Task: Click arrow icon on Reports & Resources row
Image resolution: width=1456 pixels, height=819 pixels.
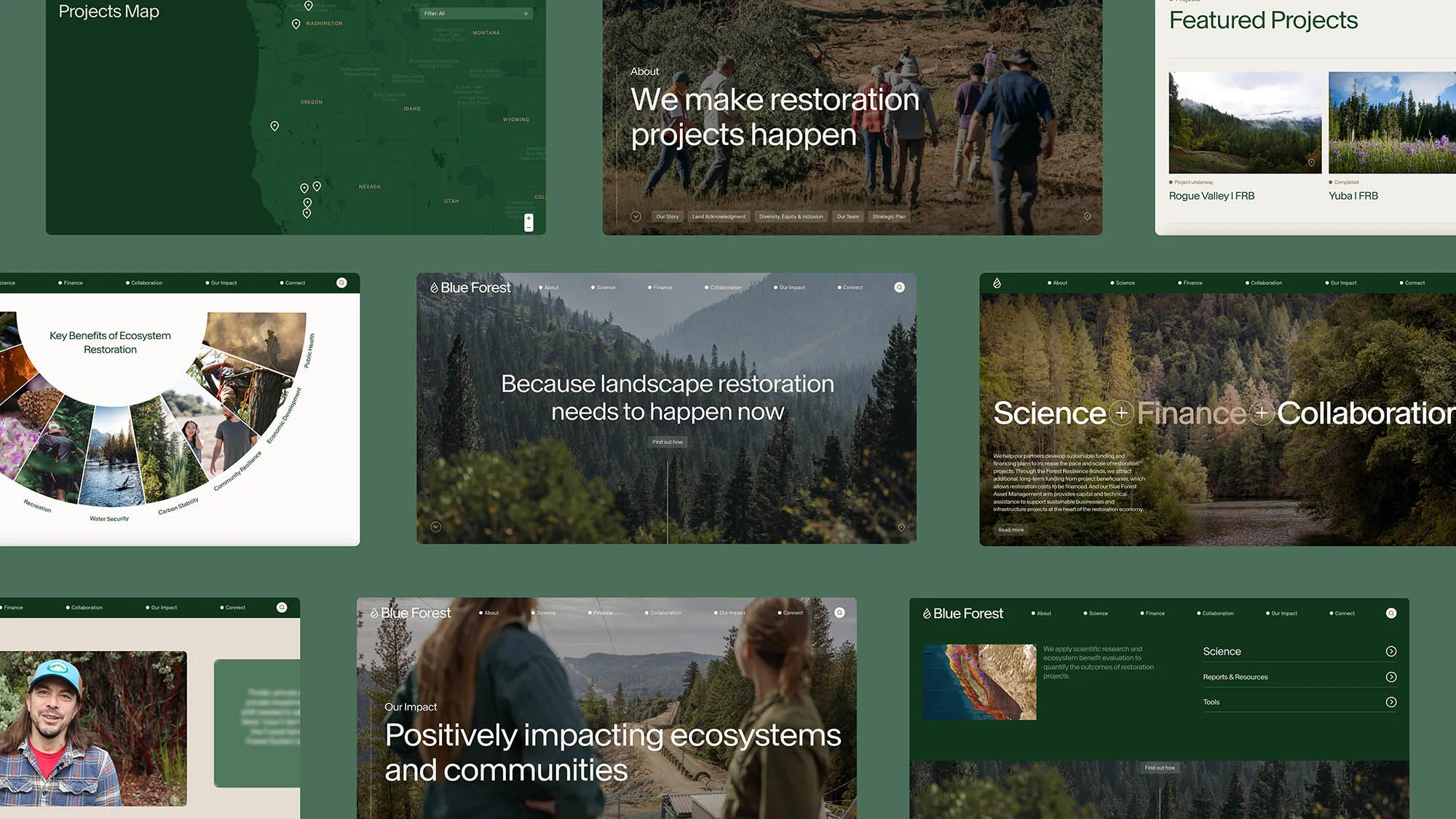Action: click(x=1391, y=677)
